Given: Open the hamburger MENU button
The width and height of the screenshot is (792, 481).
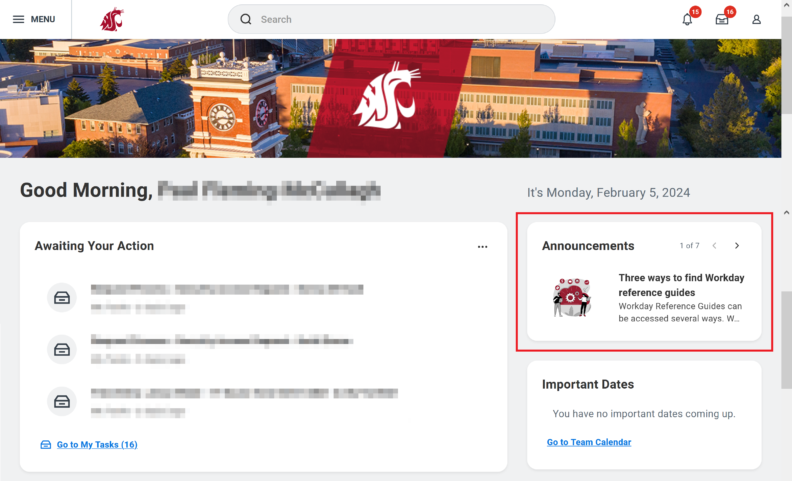Looking at the screenshot, I should pyautogui.click(x=33, y=19).
